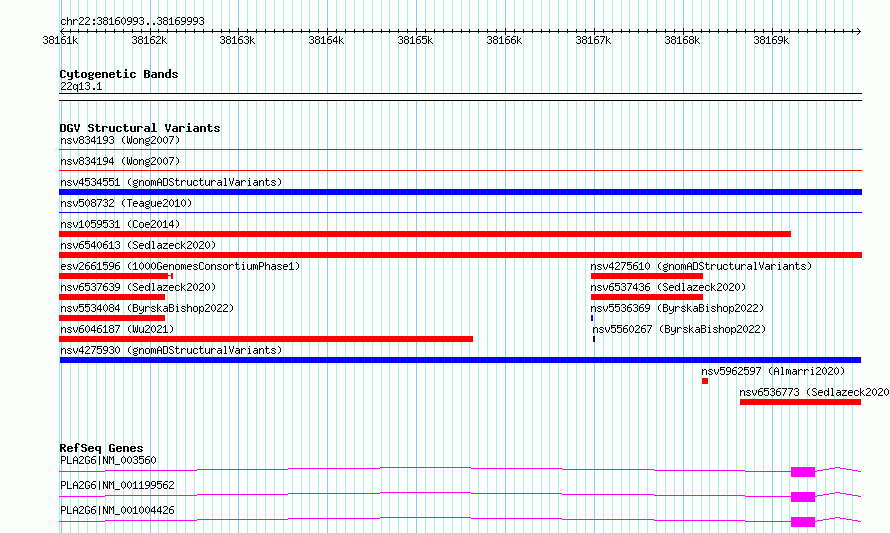Select nsv5534084 (ByrskaBishop2022) label
The height and width of the screenshot is (533, 890).
click(x=147, y=308)
